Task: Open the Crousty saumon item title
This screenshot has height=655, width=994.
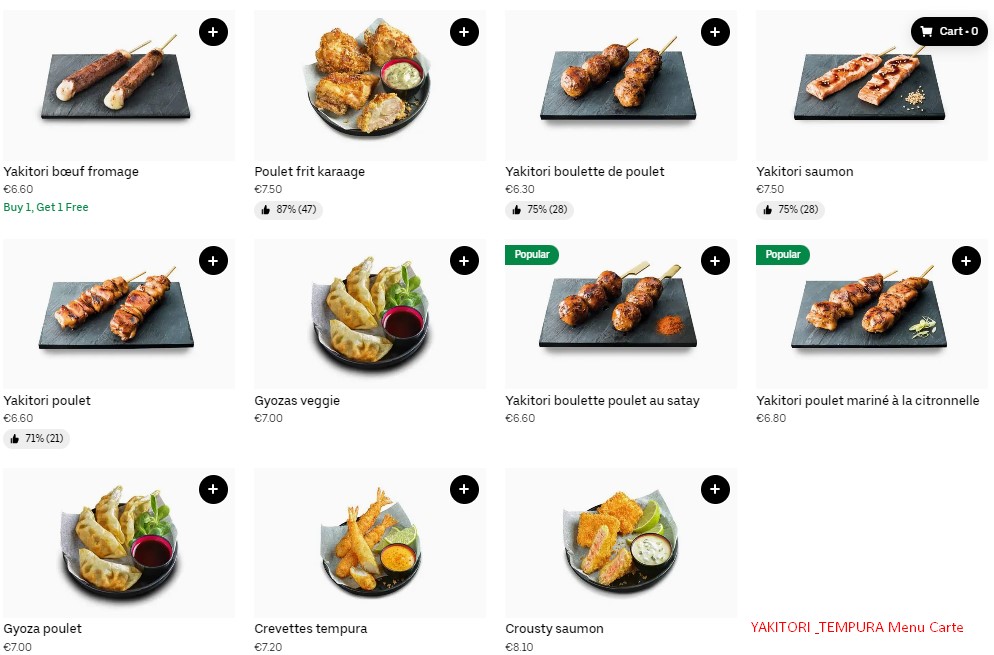Action: 554,628
